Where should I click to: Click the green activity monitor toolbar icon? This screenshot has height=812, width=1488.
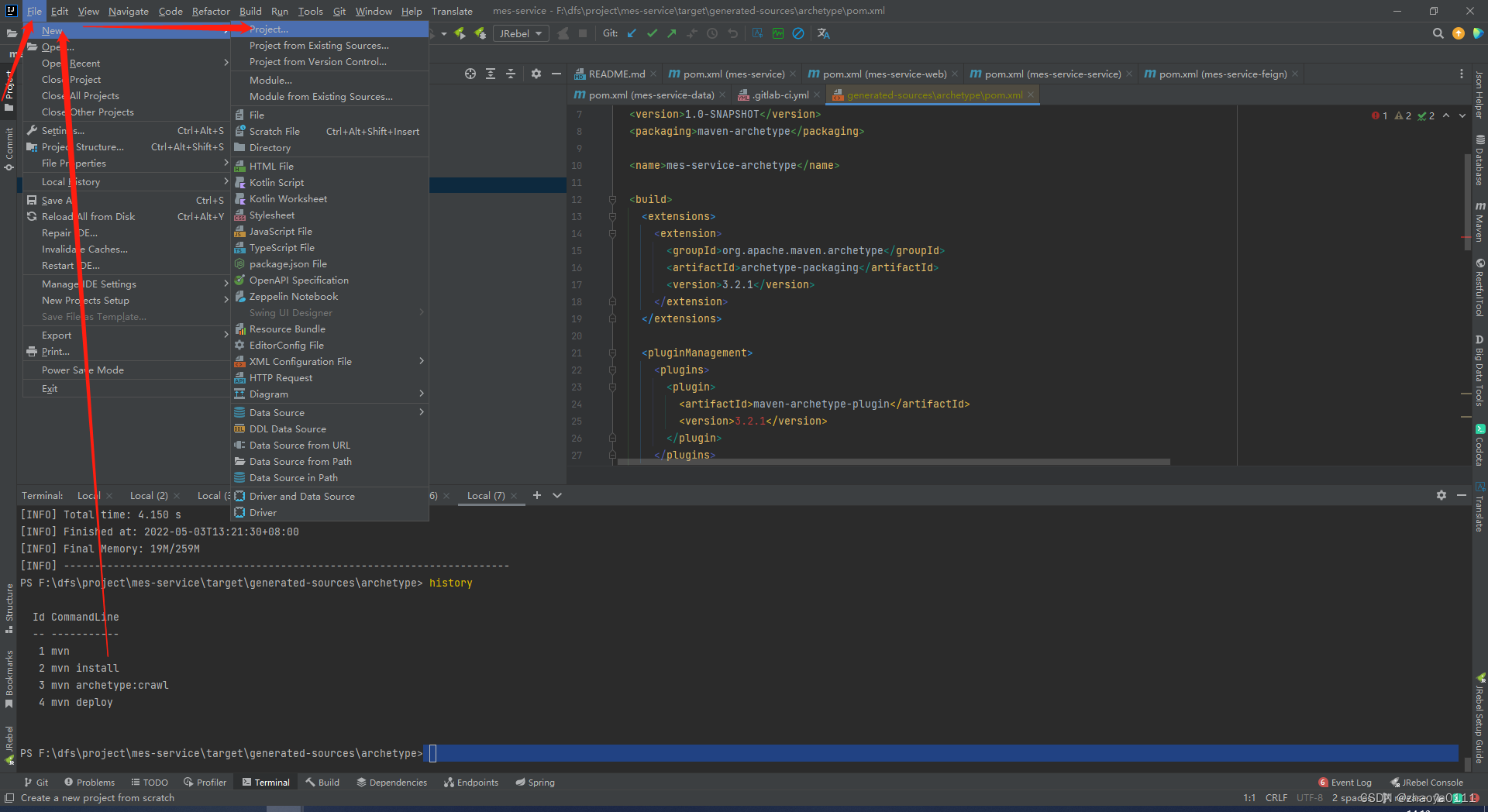click(x=778, y=33)
